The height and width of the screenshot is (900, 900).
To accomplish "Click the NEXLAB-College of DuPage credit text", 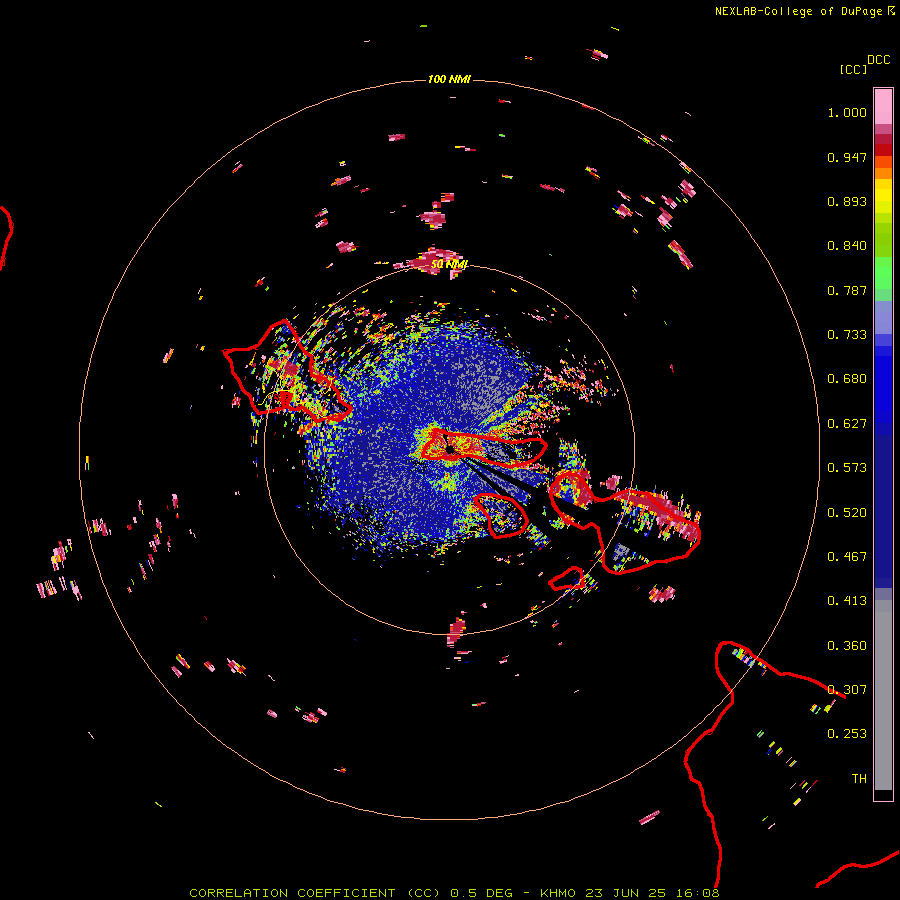I will click(798, 11).
